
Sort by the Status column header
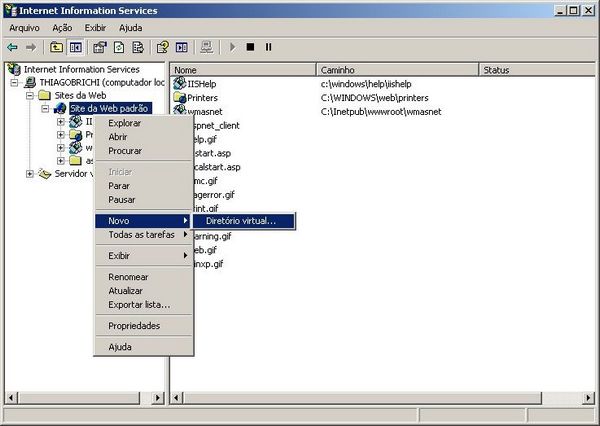click(x=537, y=70)
